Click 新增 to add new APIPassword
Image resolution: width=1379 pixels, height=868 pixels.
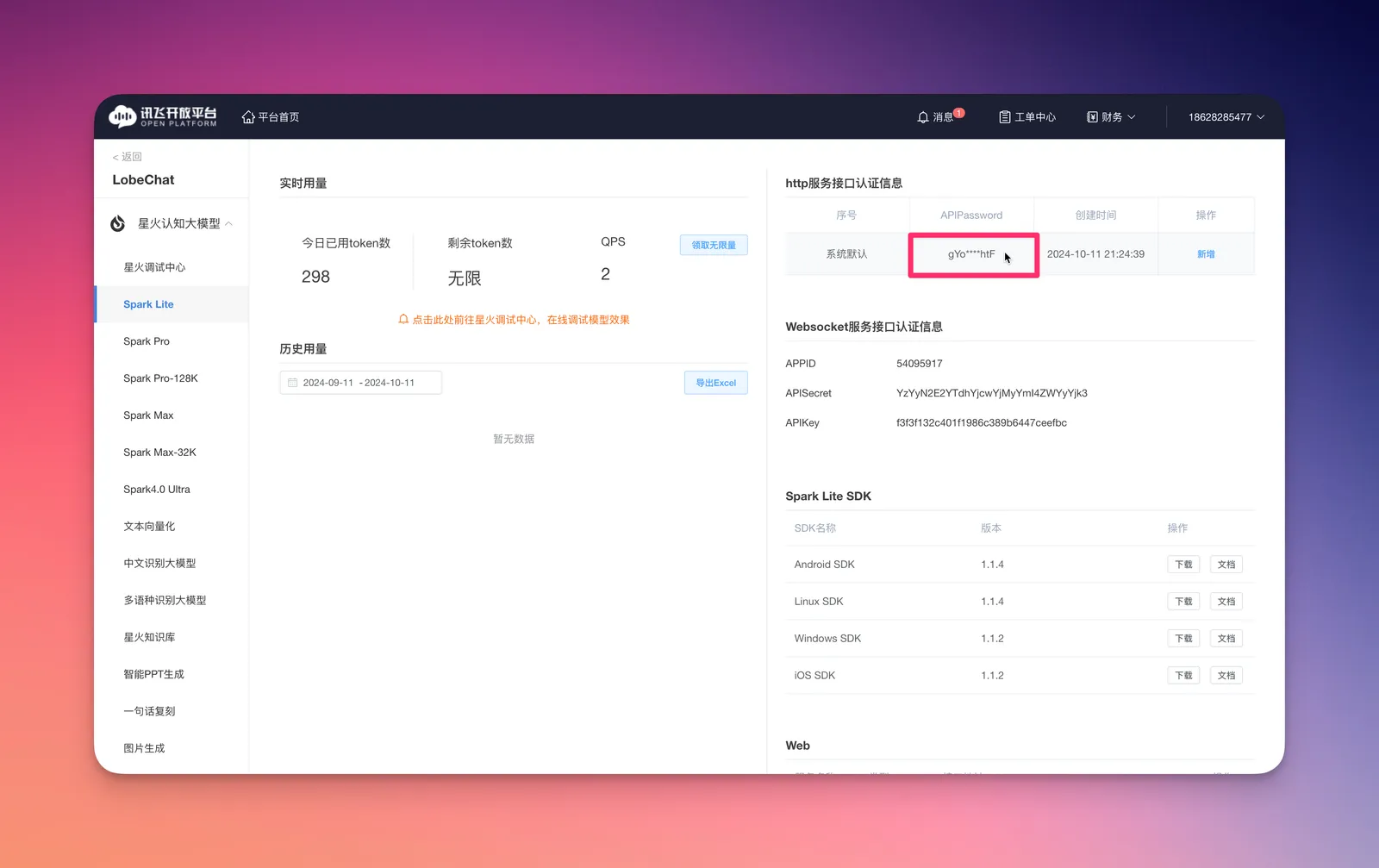point(1205,253)
